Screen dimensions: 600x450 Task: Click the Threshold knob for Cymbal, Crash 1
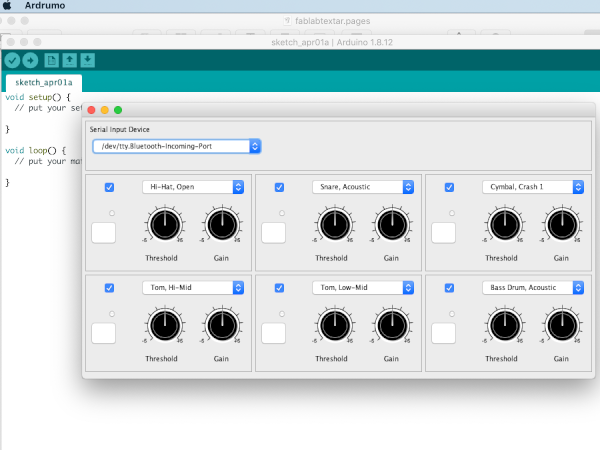[505, 225]
